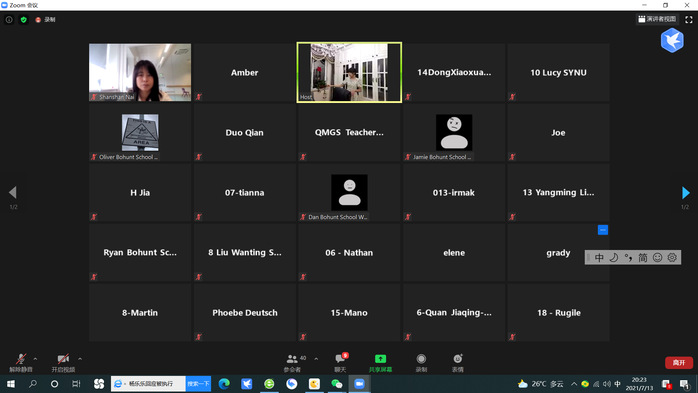Screen dimensions: 698x393
Task: Open WeChat from the taskbar
Action: click(337, 384)
